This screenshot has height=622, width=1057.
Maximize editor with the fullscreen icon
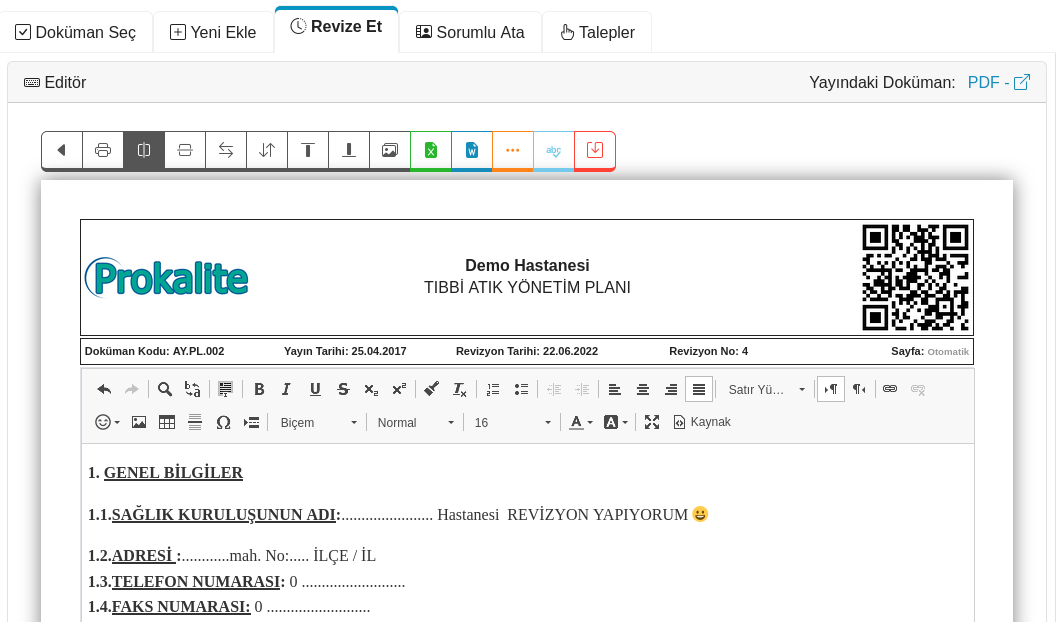pos(652,423)
